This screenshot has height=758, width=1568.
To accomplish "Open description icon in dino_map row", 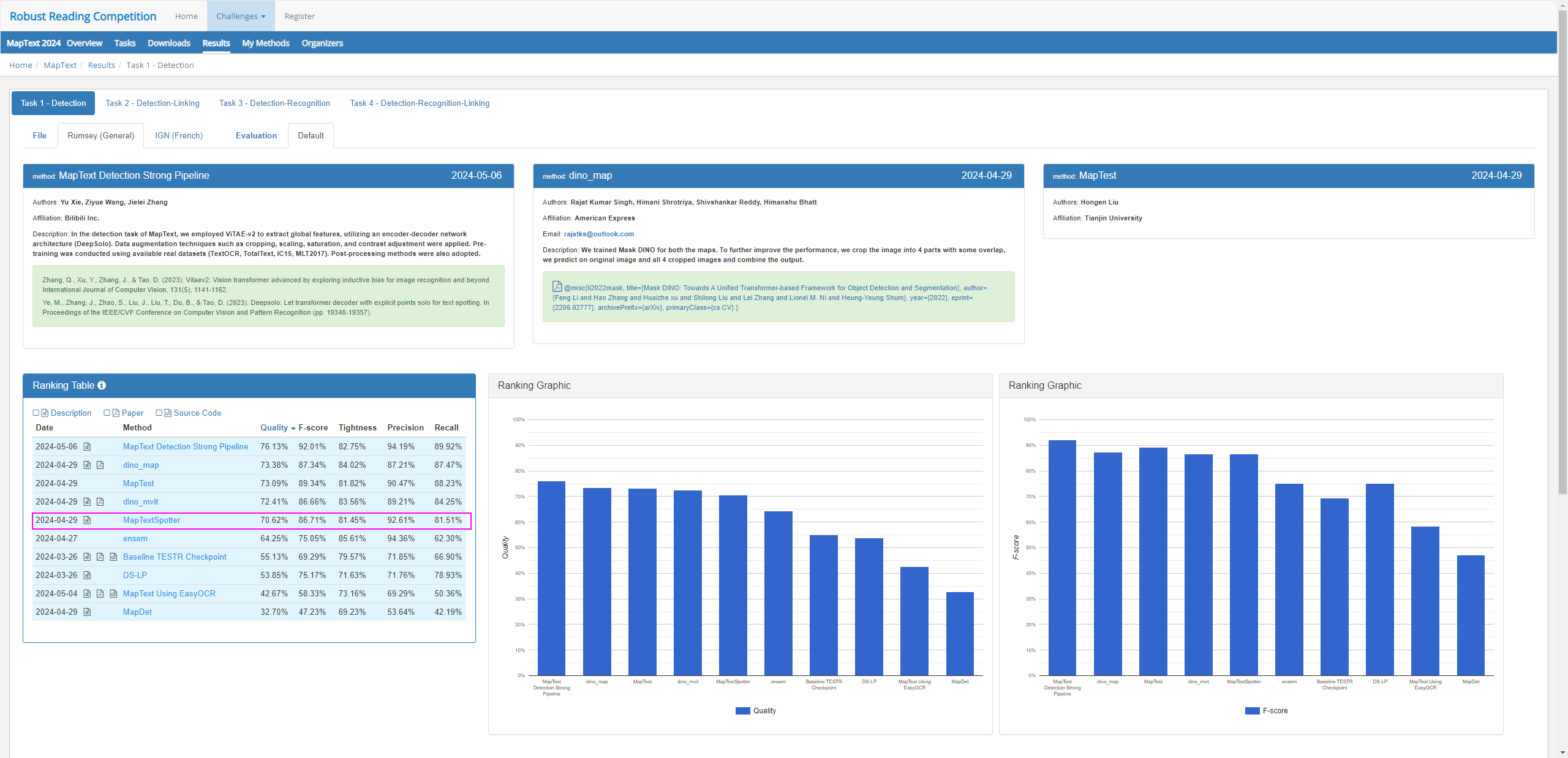I will point(87,465).
